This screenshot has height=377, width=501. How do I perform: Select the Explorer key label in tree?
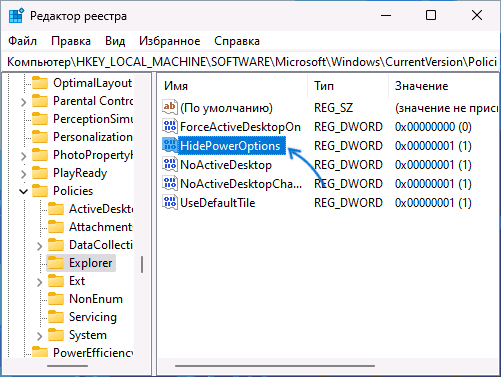click(x=91, y=263)
